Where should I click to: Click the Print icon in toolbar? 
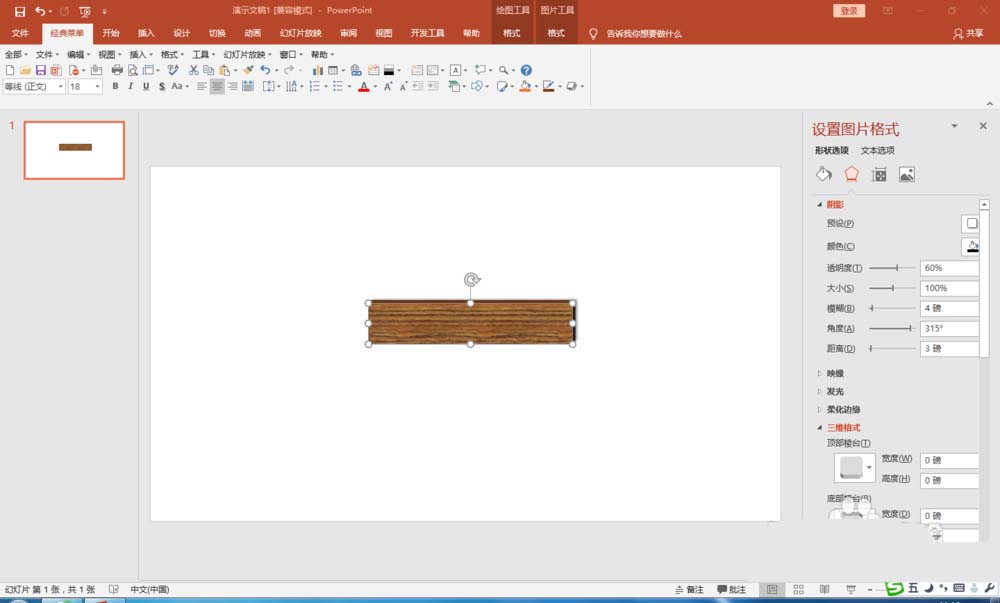pos(117,71)
